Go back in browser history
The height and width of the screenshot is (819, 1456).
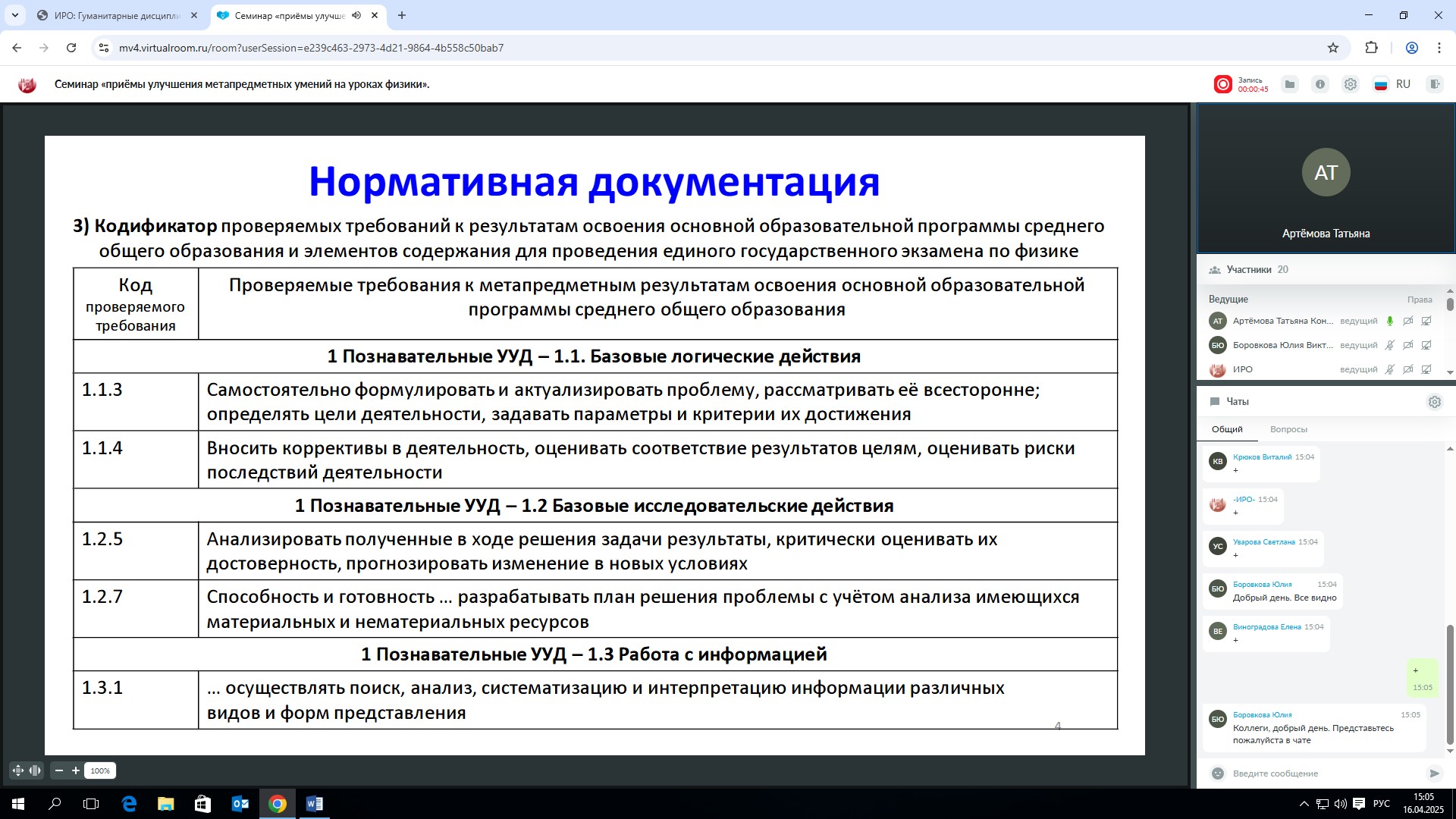pyautogui.click(x=17, y=48)
